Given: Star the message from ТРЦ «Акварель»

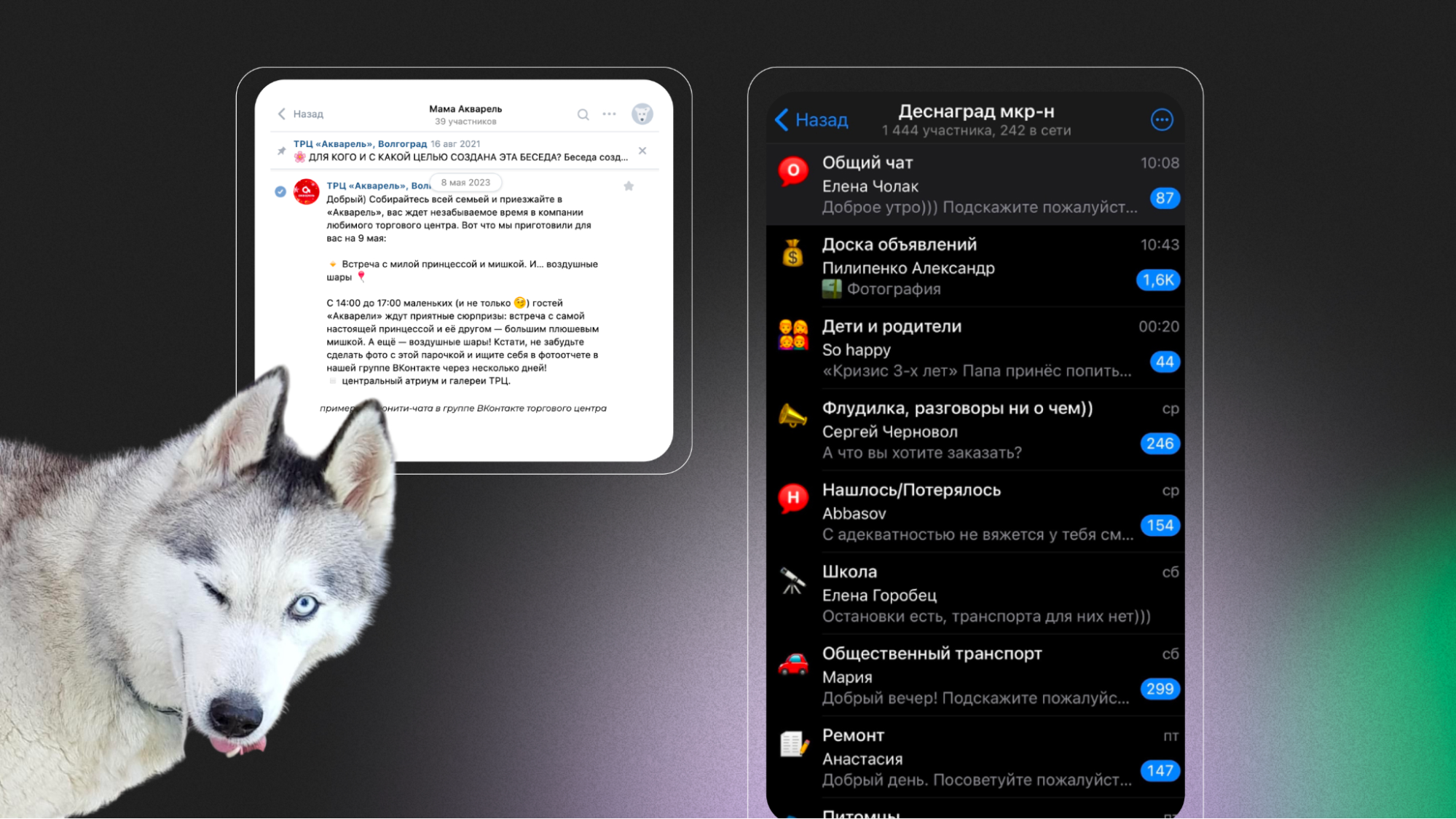Looking at the screenshot, I should [x=629, y=186].
